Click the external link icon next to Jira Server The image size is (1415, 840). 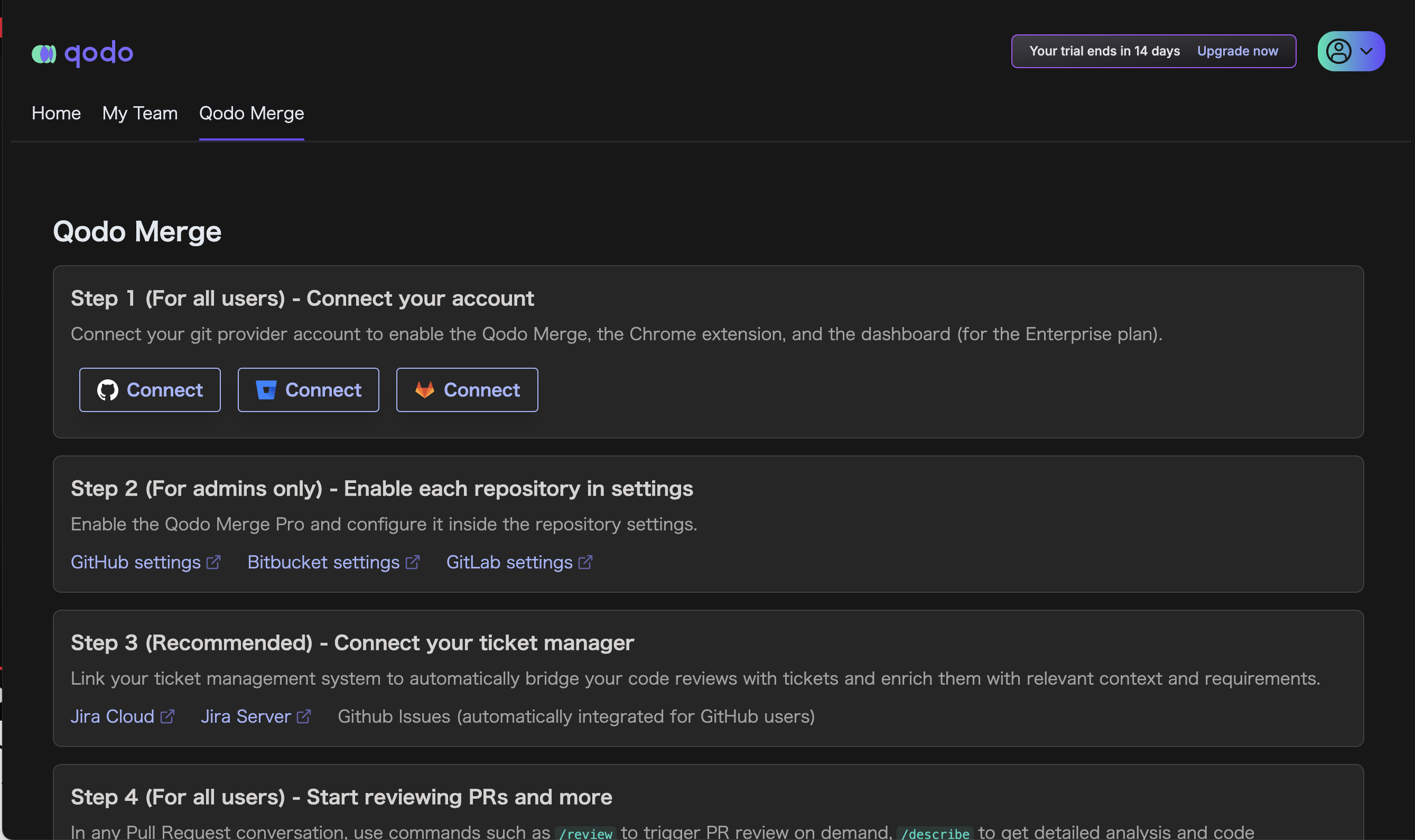pos(303,716)
